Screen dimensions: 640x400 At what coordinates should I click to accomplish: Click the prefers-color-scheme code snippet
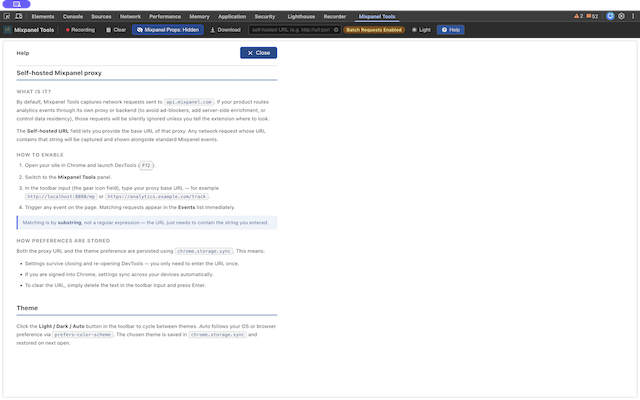click(82, 335)
